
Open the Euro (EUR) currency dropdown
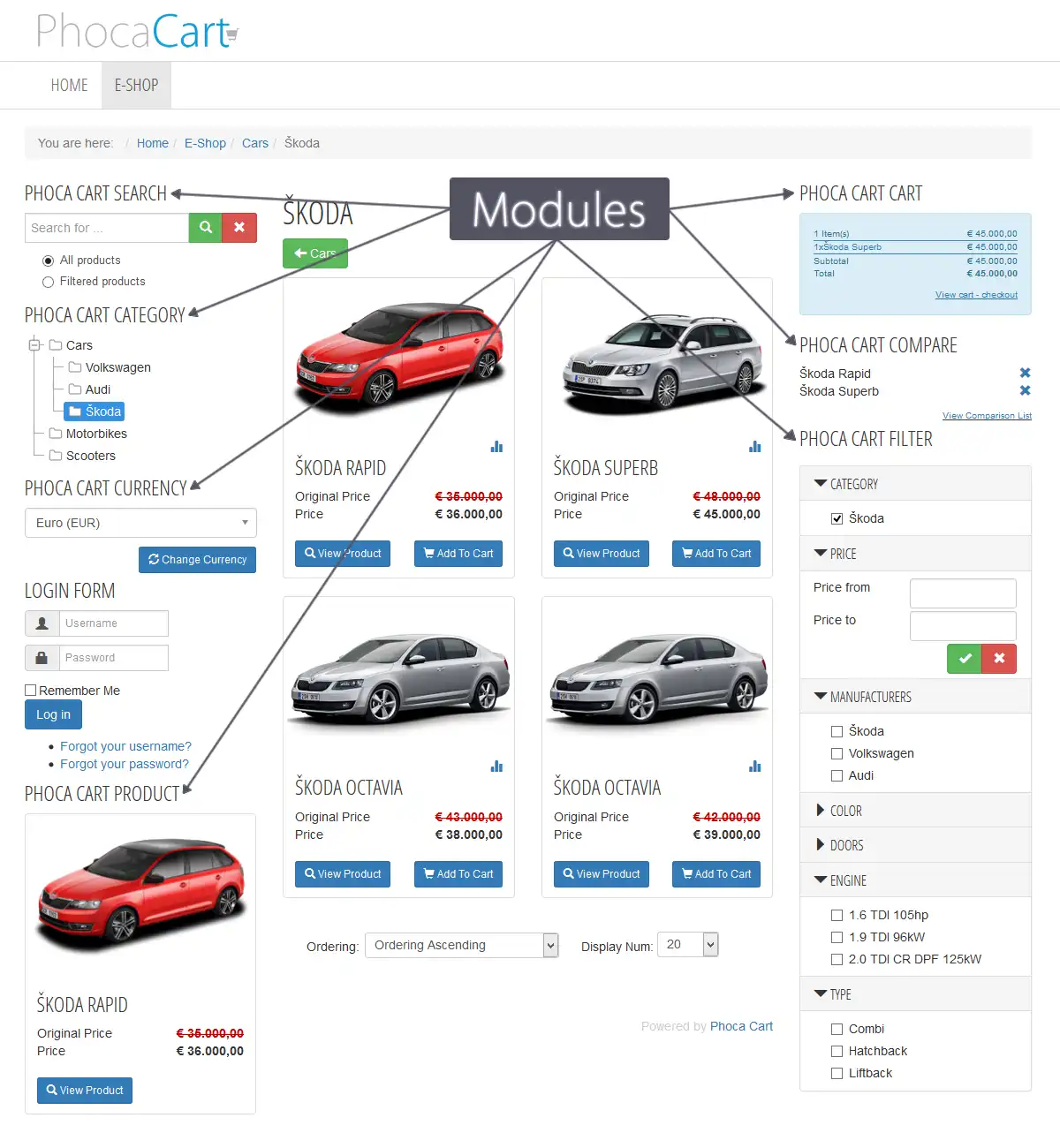[140, 523]
